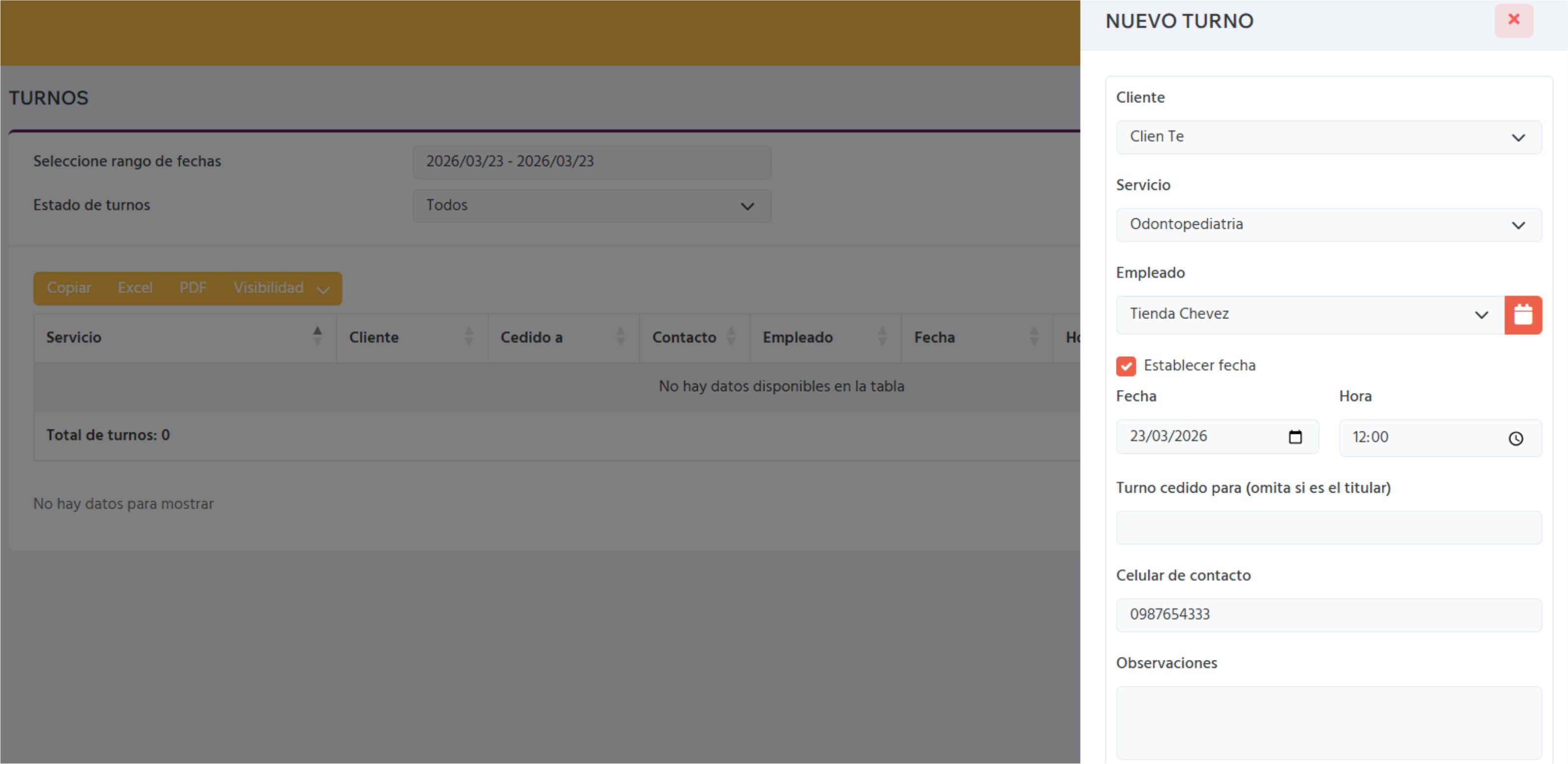Uncheck the Establecer fecha checkbox

pyautogui.click(x=1126, y=366)
